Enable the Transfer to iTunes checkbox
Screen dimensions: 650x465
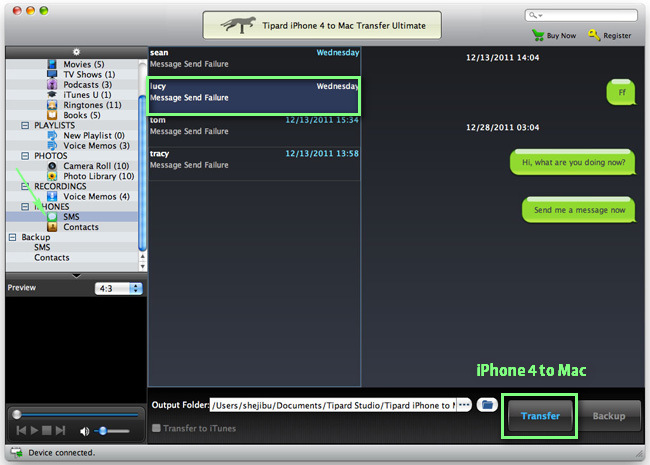(x=156, y=428)
